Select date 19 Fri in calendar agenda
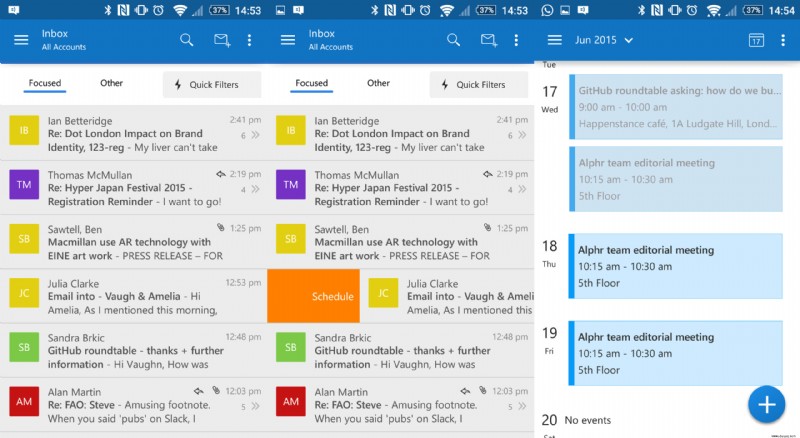Screen dimensions: 800x438 tap(549, 340)
